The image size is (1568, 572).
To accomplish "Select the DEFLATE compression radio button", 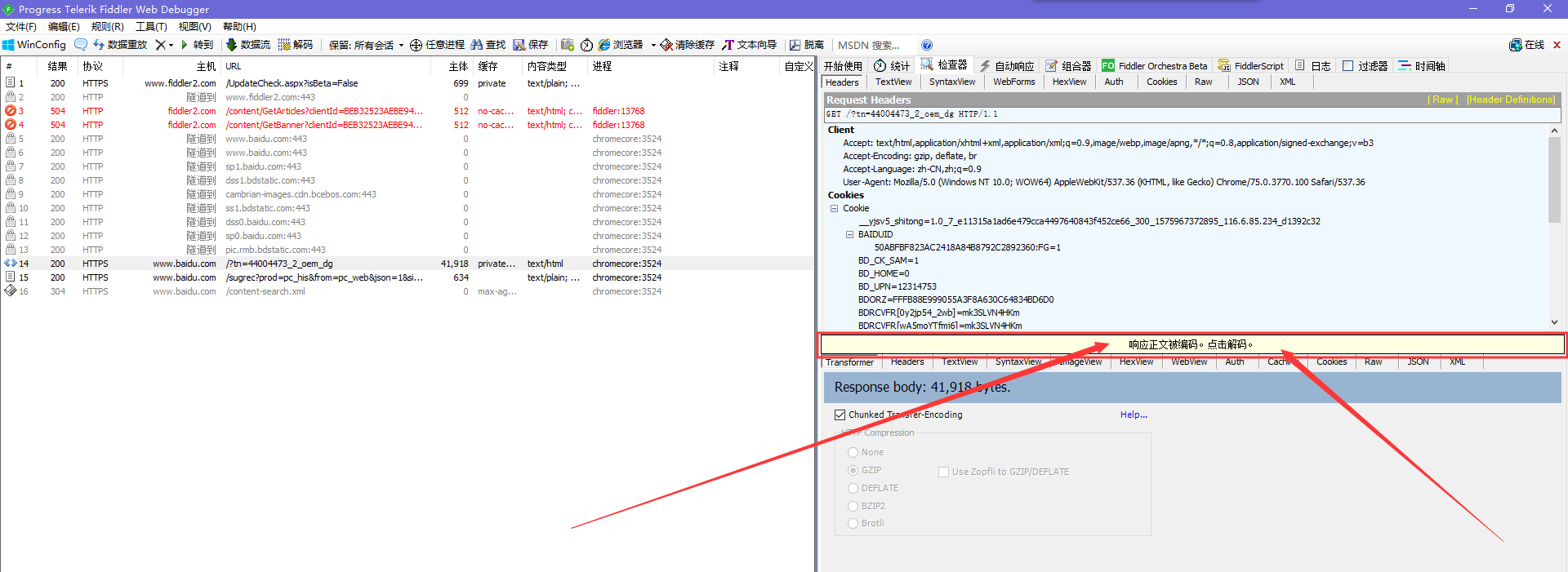I will [x=853, y=488].
